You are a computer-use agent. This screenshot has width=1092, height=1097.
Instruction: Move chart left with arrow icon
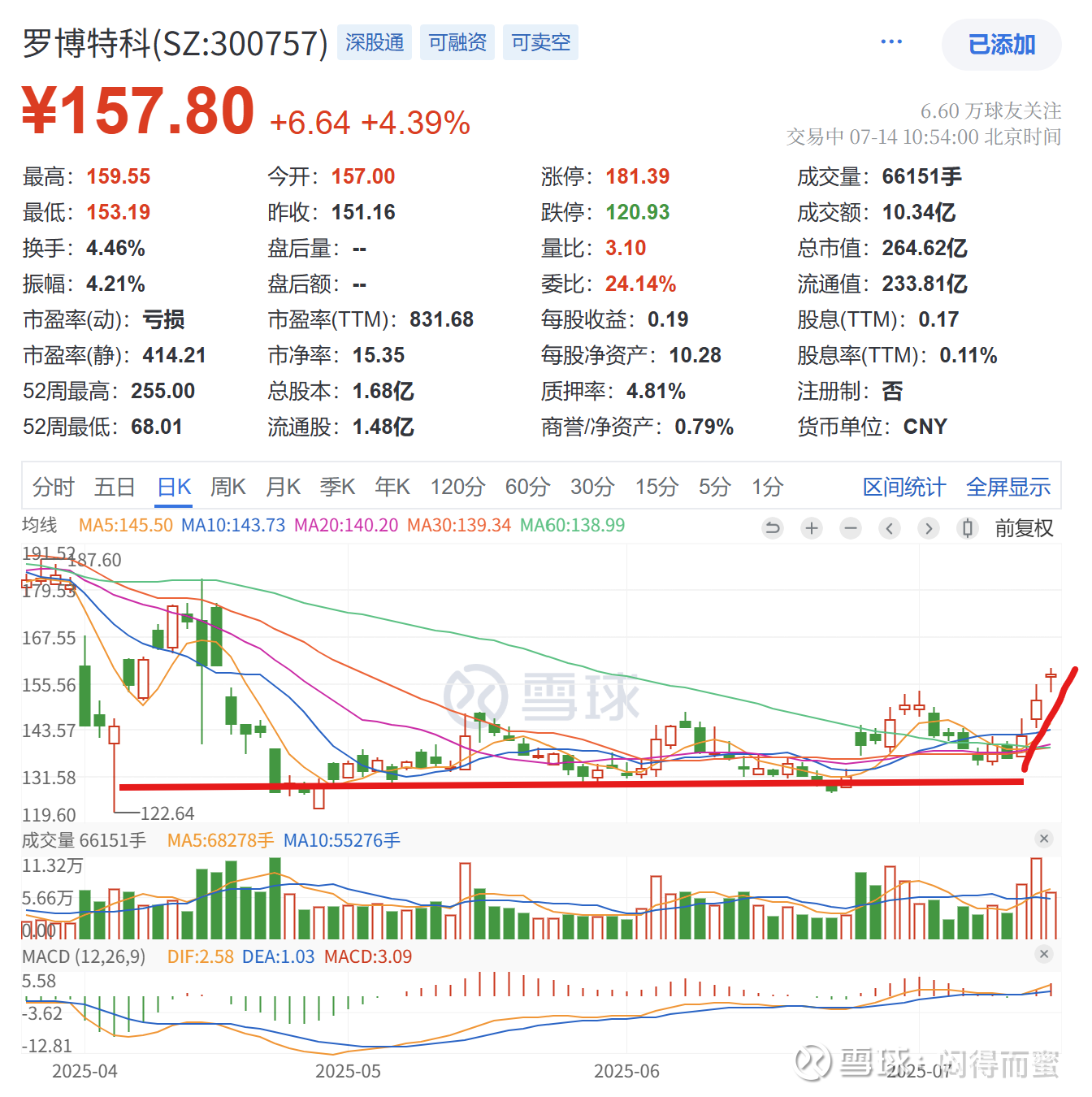click(x=890, y=528)
